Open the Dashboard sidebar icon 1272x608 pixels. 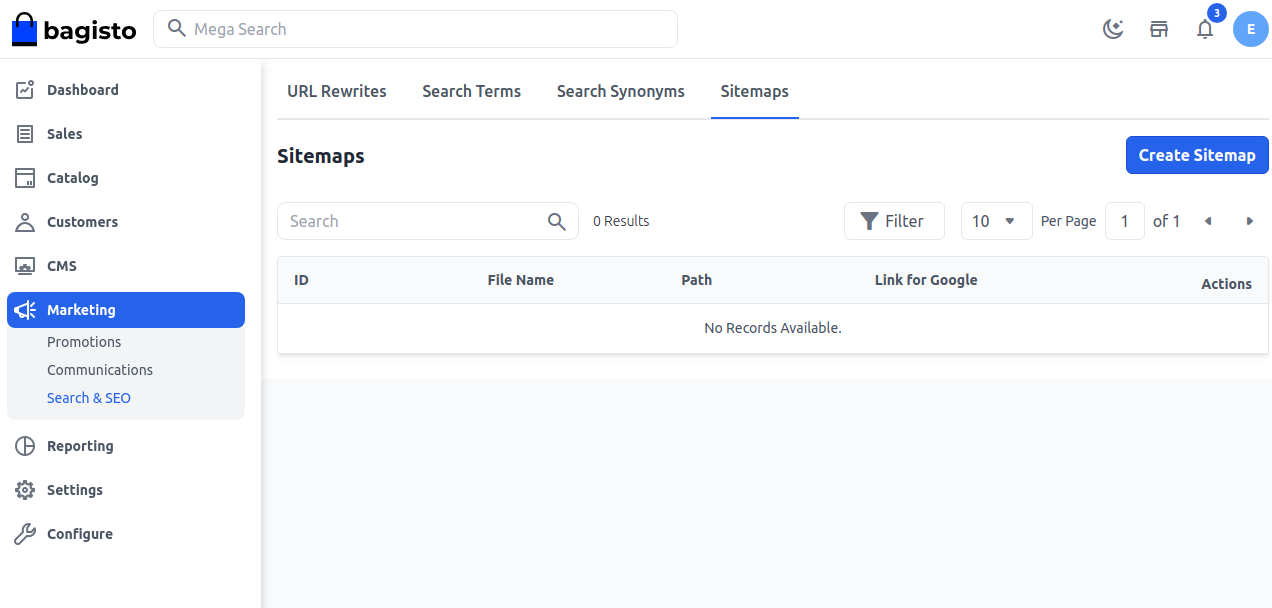pos(25,89)
